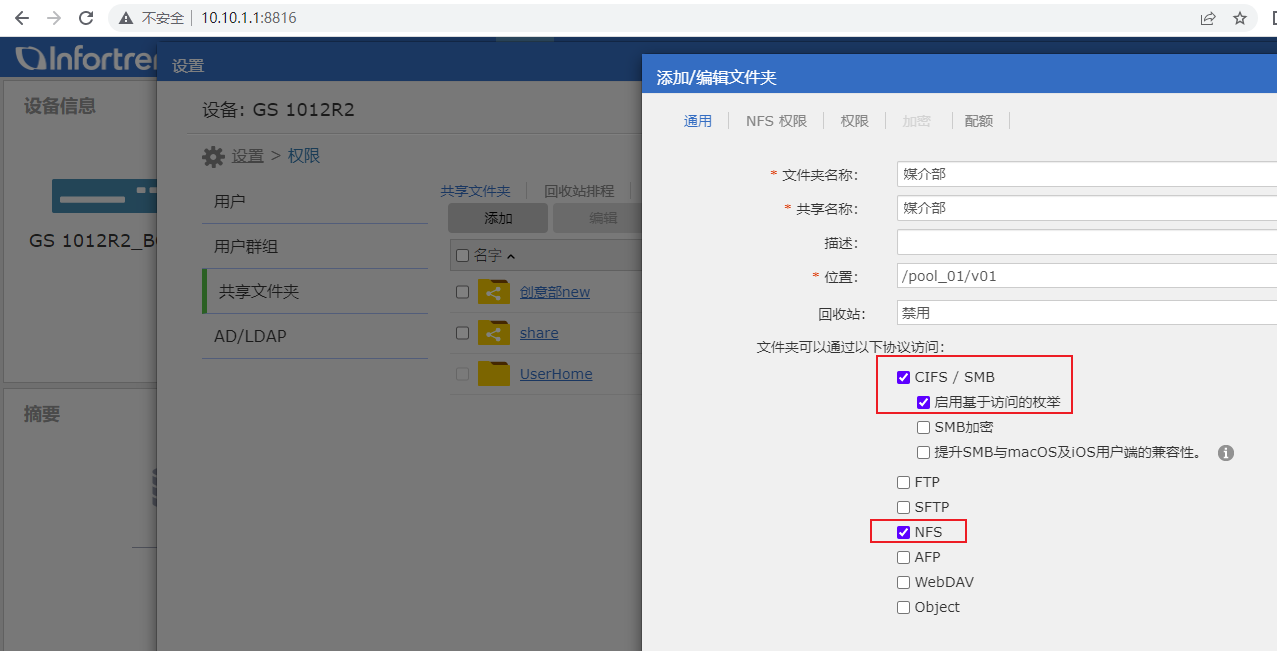The width and height of the screenshot is (1277, 651).
Task: Open the 配额 tab
Action: 978,121
